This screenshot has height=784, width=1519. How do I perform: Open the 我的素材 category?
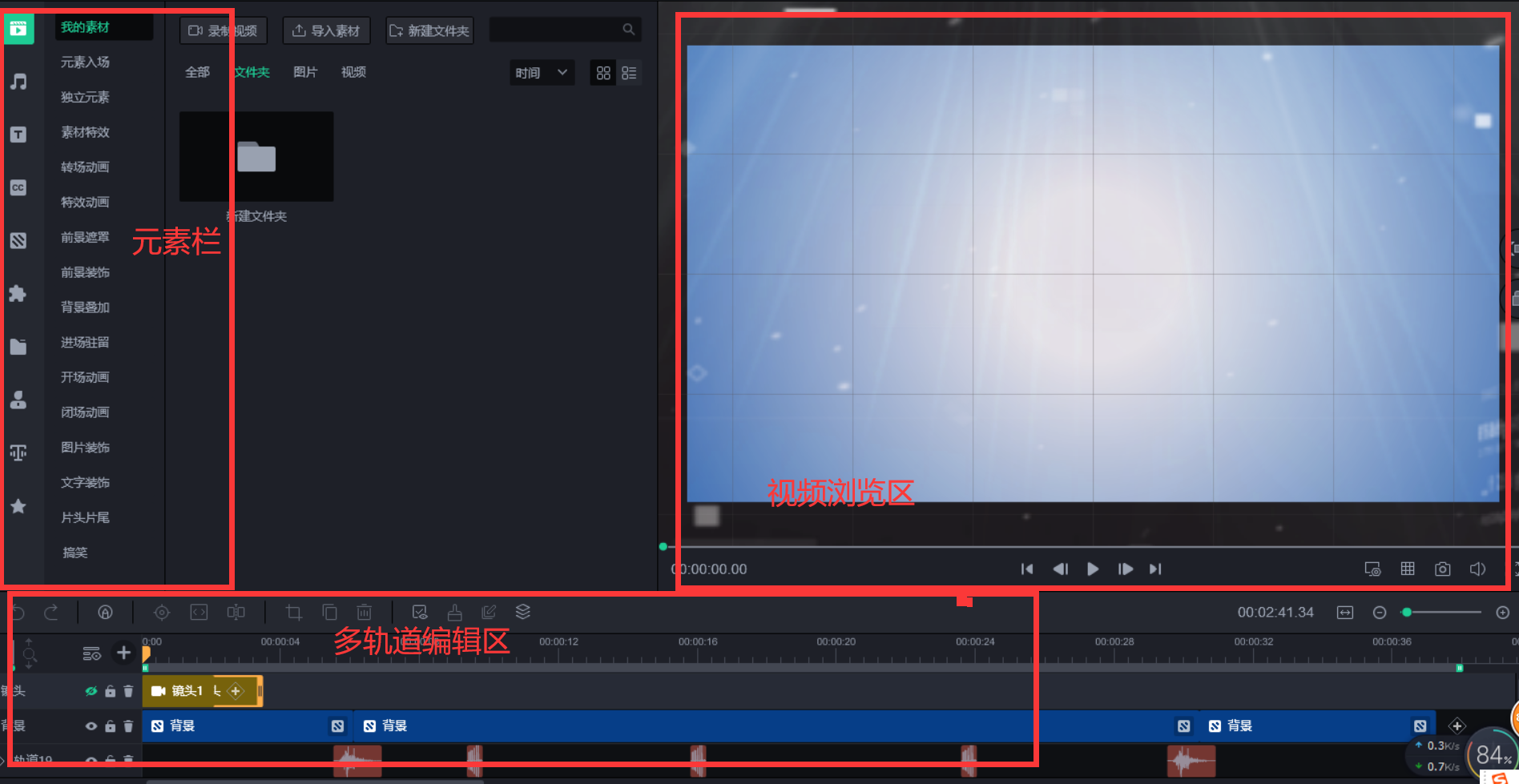(x=104, y=27)
